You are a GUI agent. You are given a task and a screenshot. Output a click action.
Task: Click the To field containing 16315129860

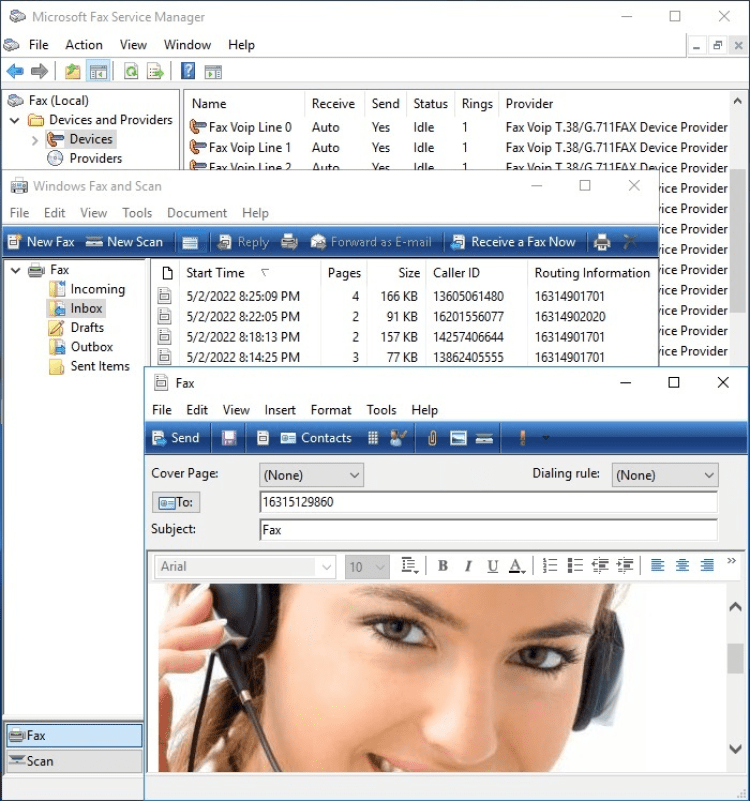(488, 502)
